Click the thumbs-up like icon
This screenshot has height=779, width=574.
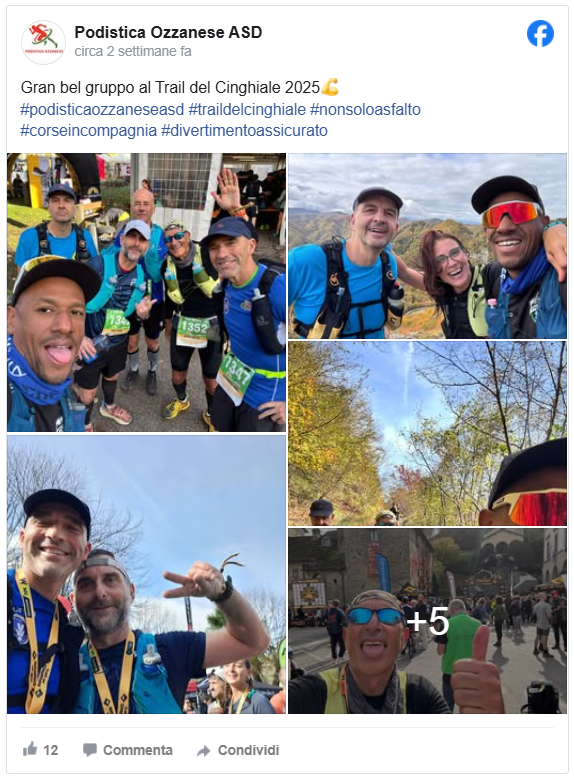[30, 749]
